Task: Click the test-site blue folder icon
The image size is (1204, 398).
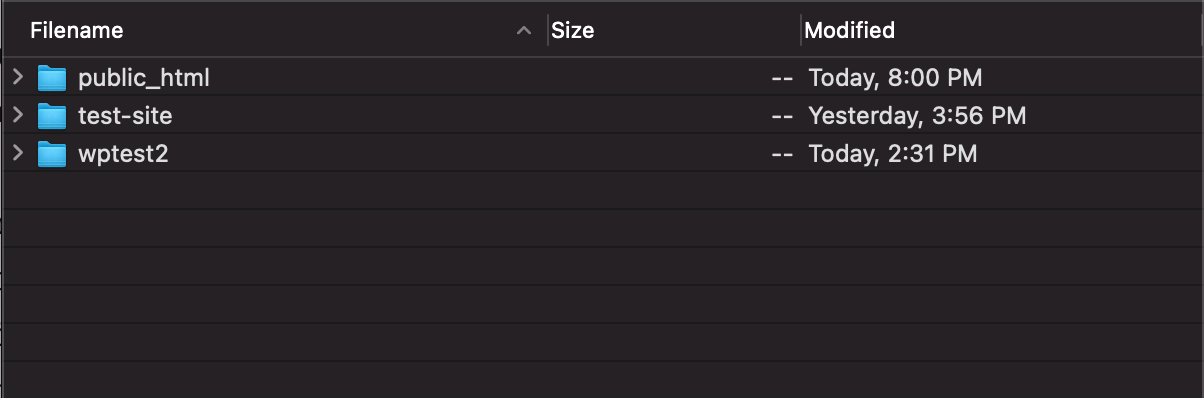Action: tap(52, 116)
